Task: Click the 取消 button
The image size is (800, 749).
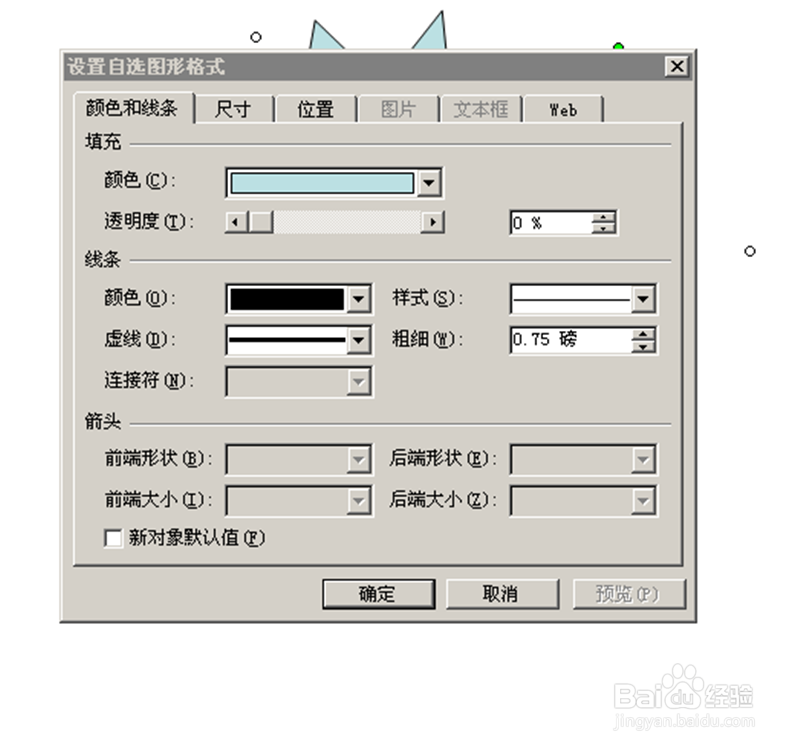Action: pyautogui.click(x=502, y=594)
